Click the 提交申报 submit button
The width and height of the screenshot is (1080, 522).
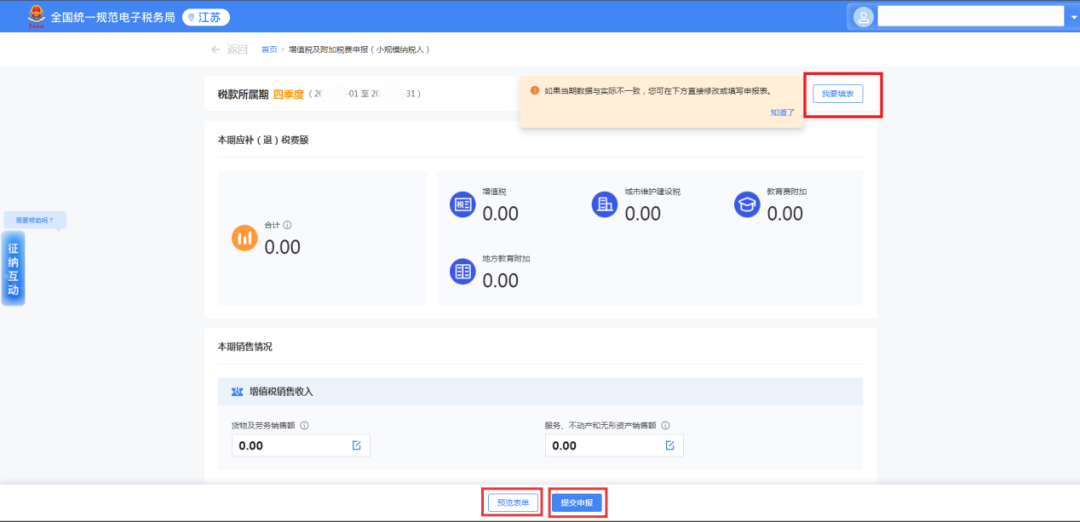pos(577,502)
